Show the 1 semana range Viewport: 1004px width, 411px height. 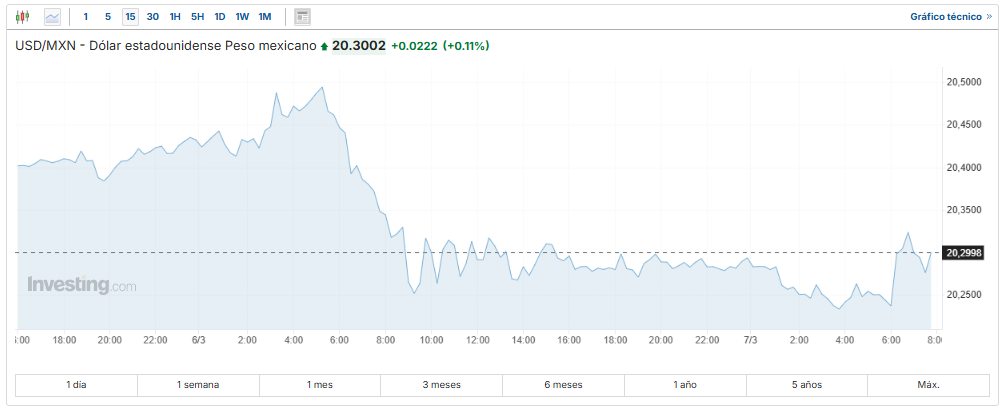(198, 385)
